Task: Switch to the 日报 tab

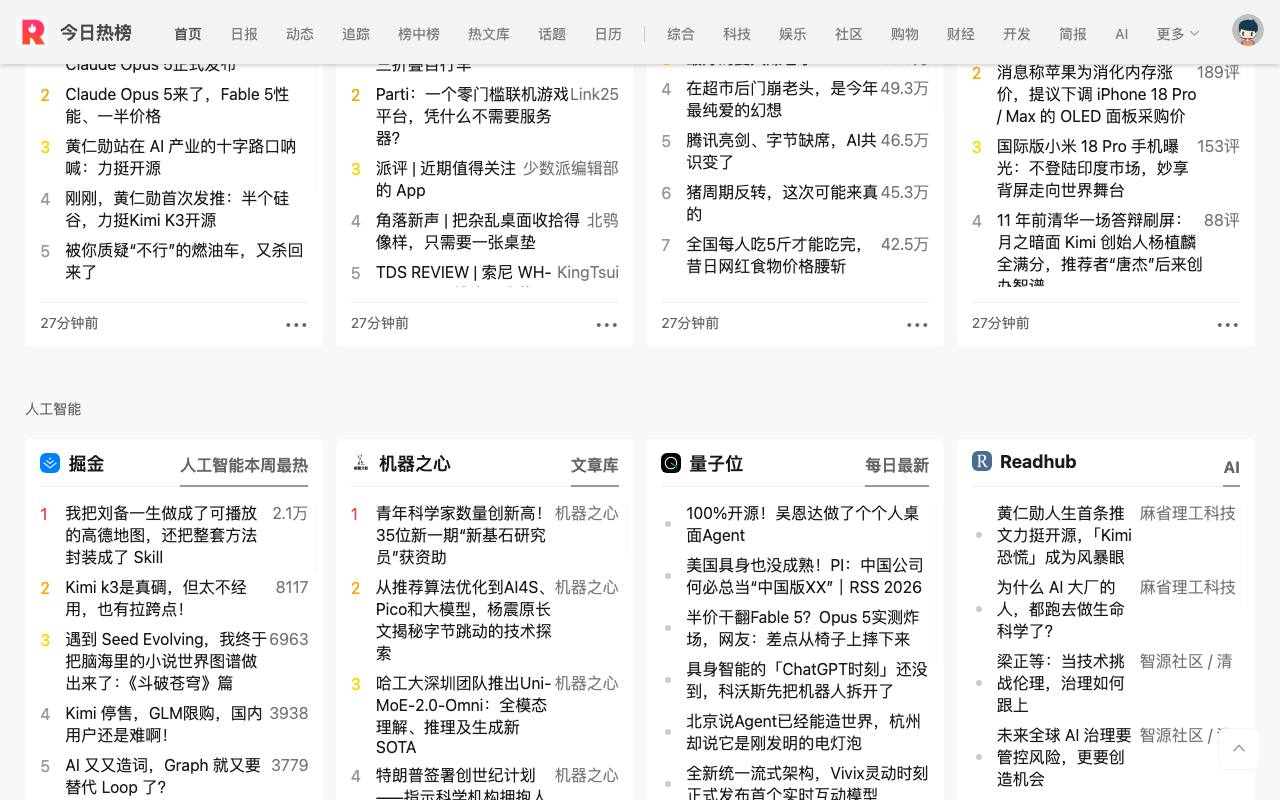Action: pos(244,34)
